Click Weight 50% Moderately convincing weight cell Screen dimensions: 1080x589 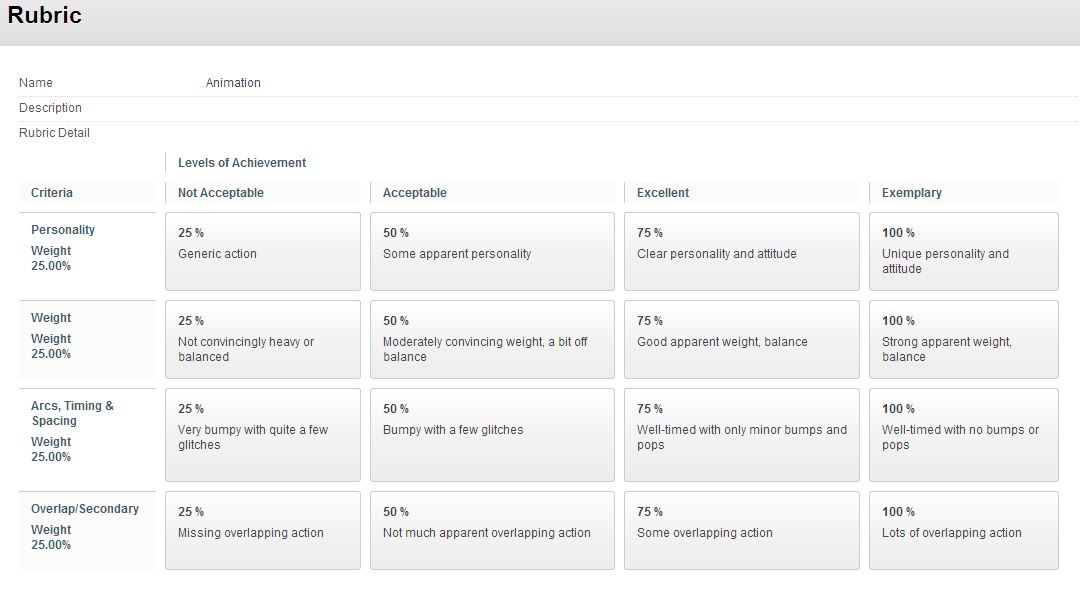(491, 340)
